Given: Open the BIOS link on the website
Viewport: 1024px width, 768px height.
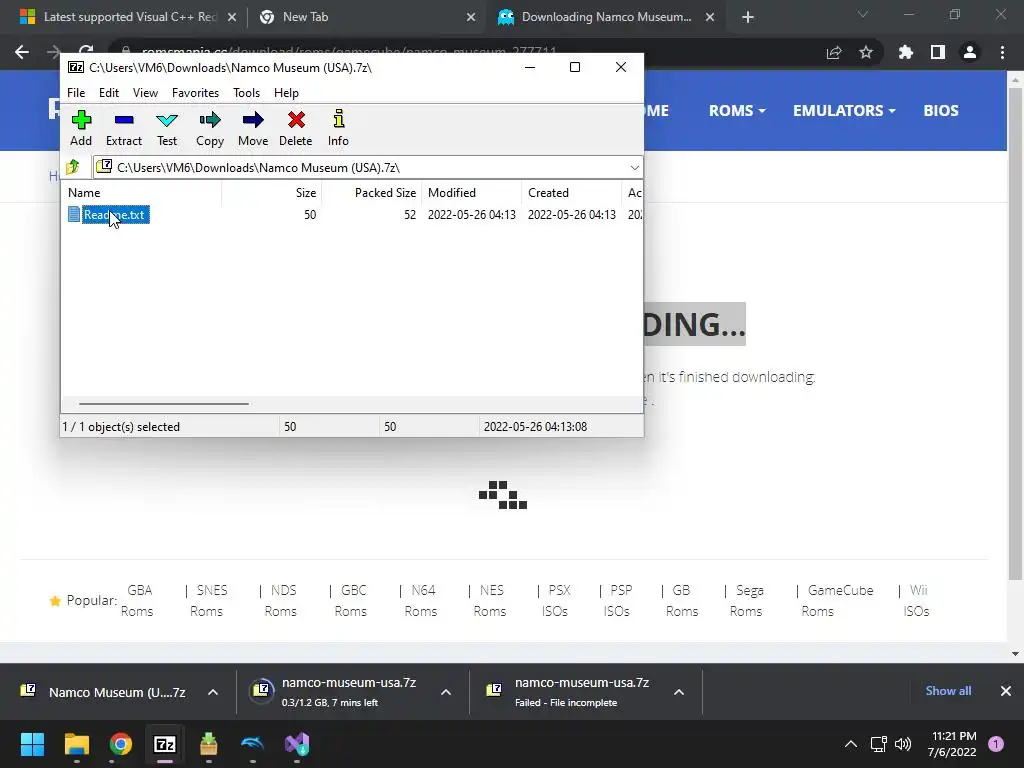Looking at the screenshot, I should coord(940,110).
